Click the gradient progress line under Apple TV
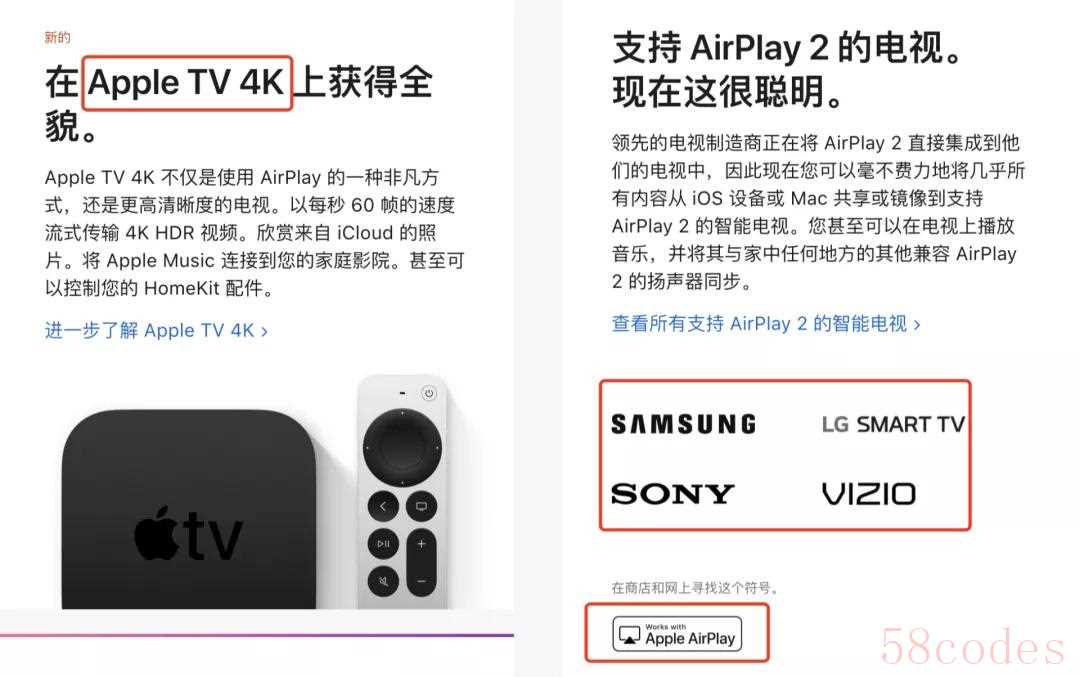 pos(257,635)
